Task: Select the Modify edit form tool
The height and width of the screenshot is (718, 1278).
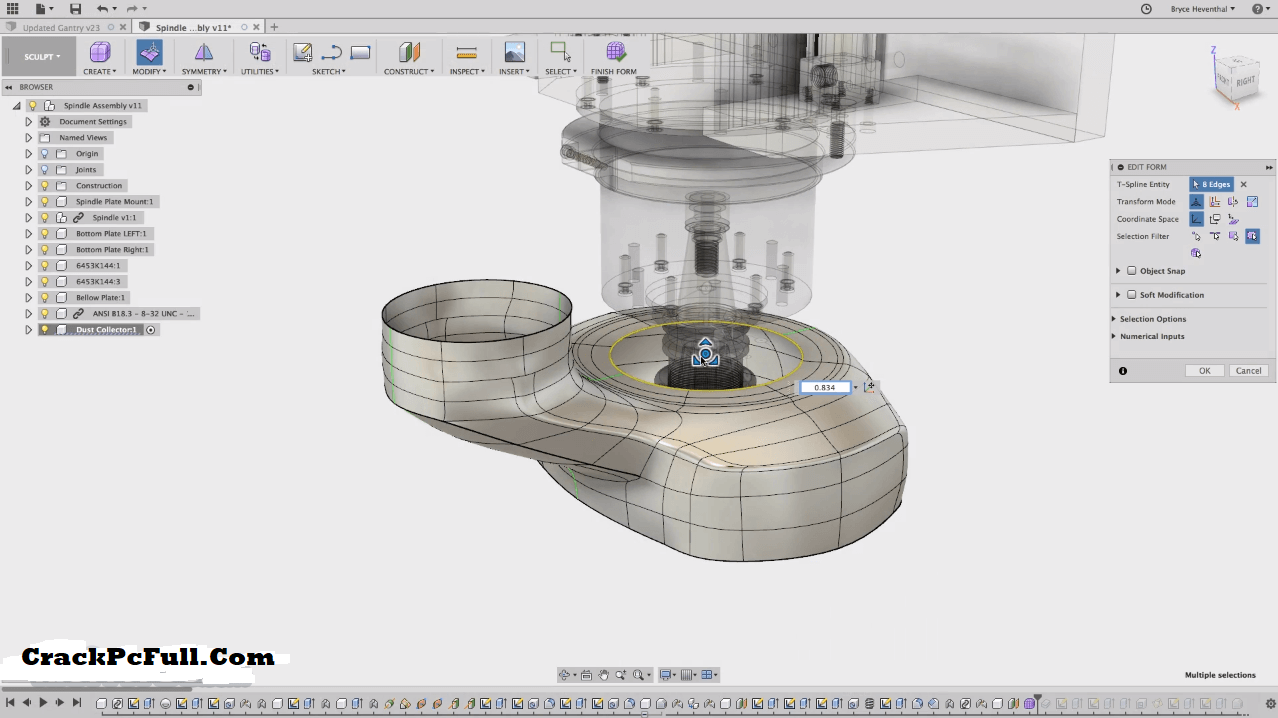Action: [x=149, y=53]
